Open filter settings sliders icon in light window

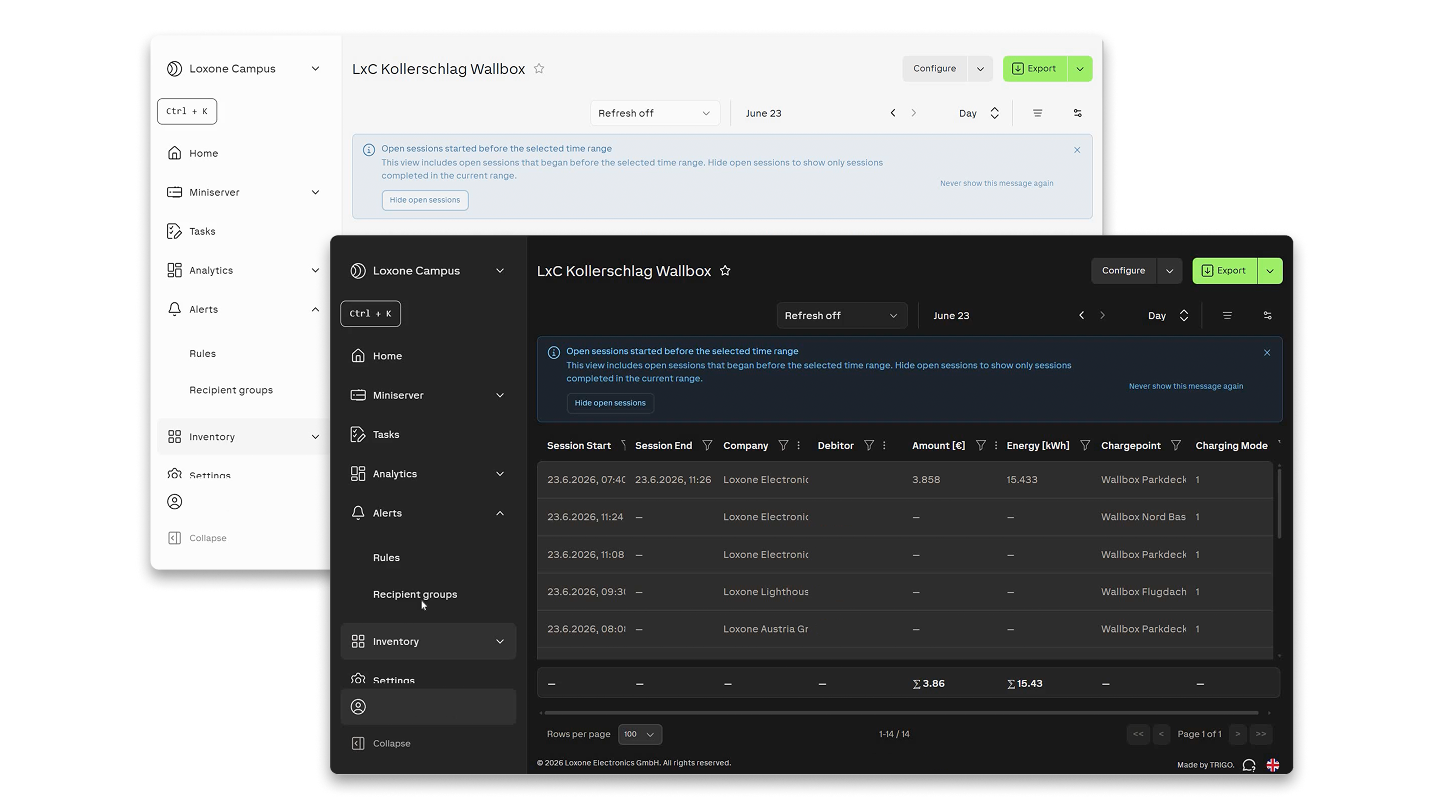[x=1078, y=113]
